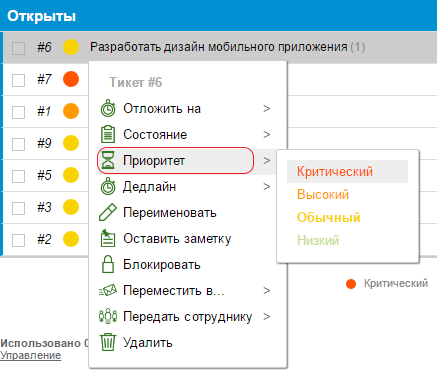
Task: Click the Критический legend label
Action: point(396,283)
